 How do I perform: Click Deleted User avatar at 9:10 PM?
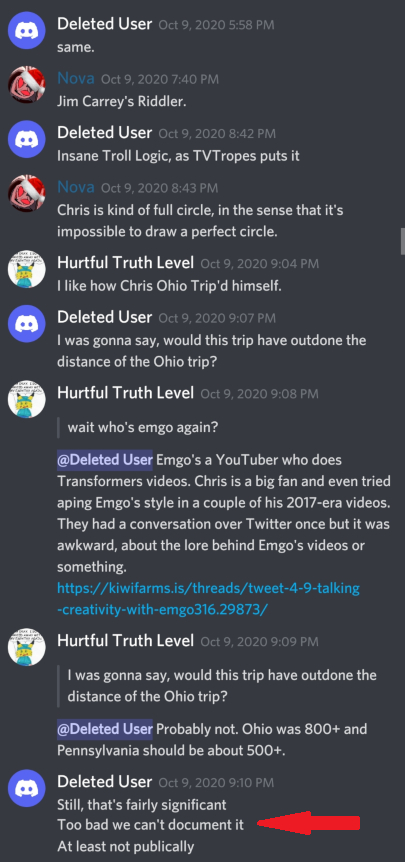click(26, 788)
